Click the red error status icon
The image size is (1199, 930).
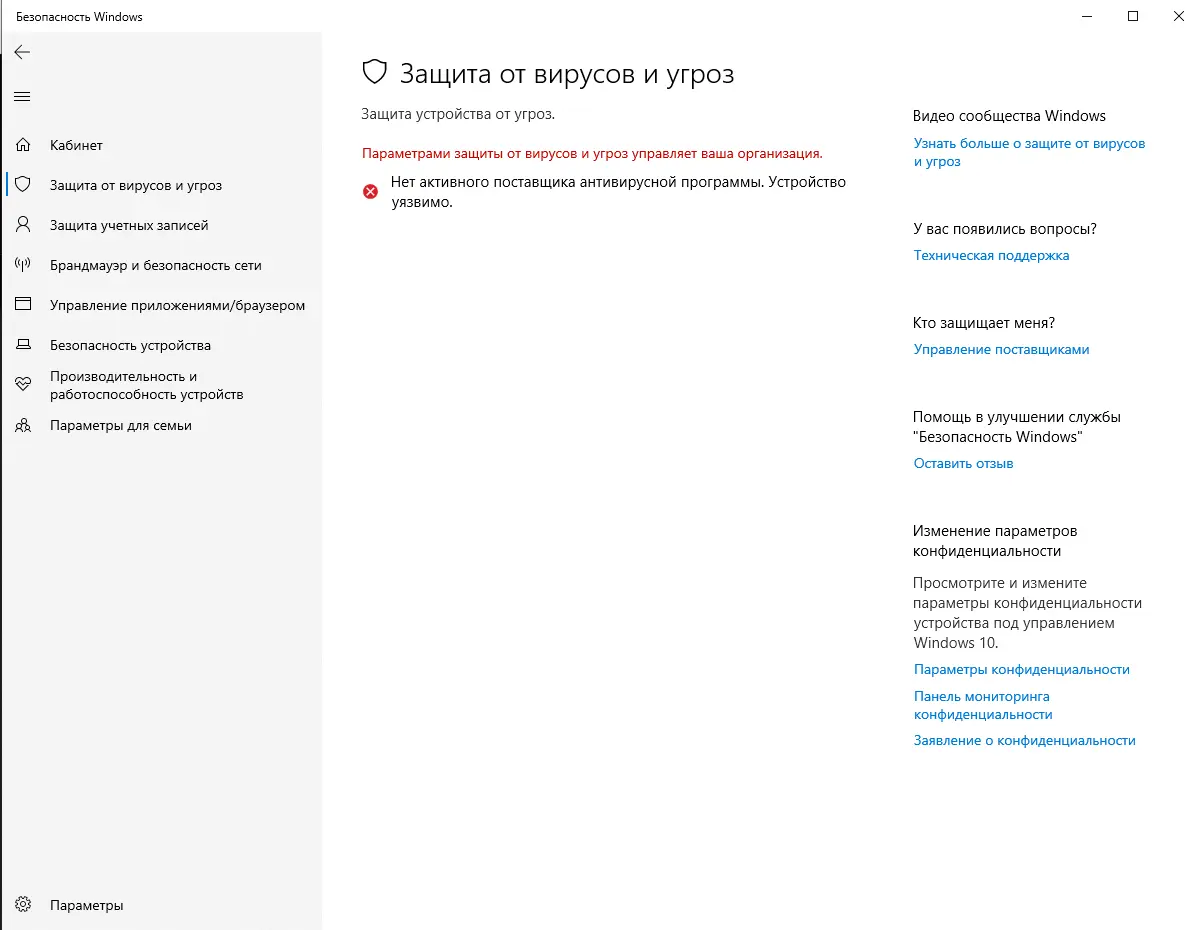point(370,191)
